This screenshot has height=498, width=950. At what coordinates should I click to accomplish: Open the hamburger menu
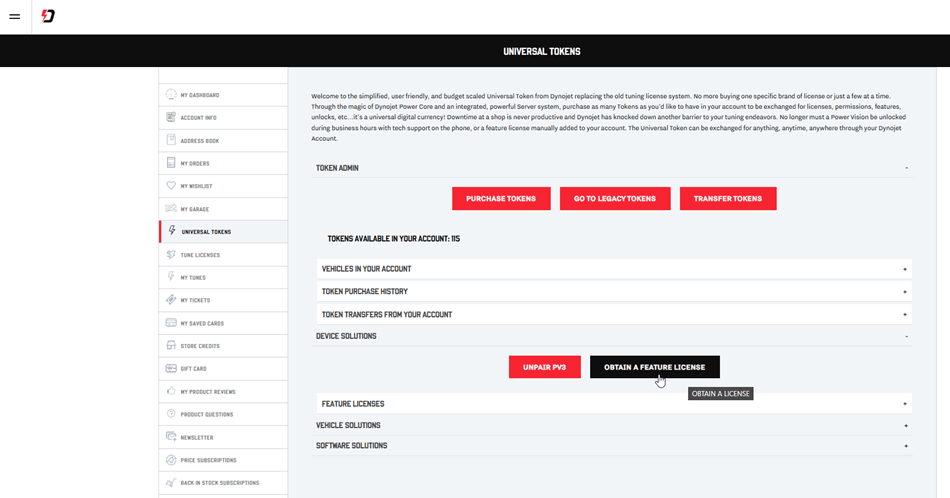pyautogui.click(x=15, y=16)
